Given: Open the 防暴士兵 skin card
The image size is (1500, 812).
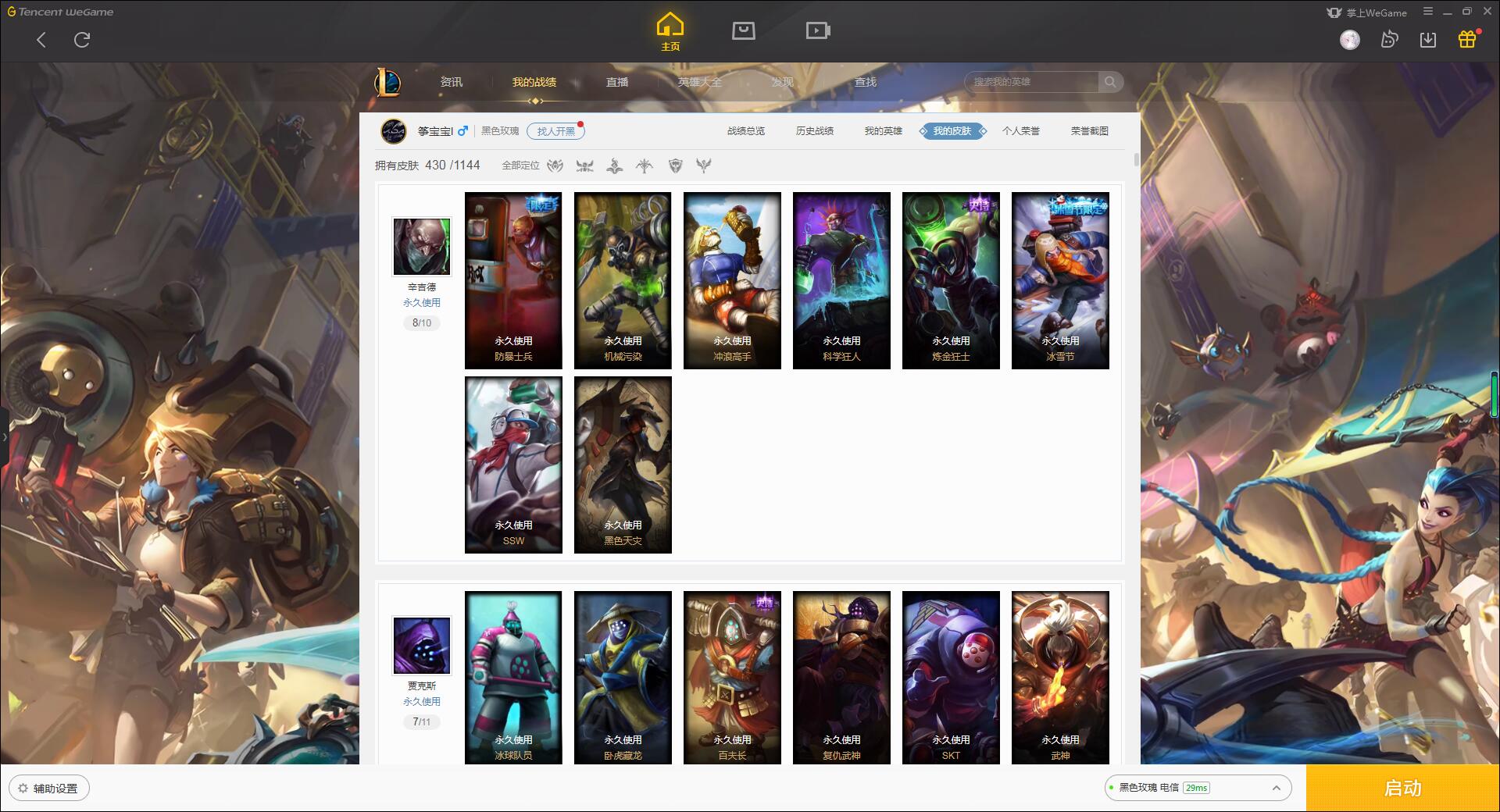Looking at the screenshot, I should 513,280.
